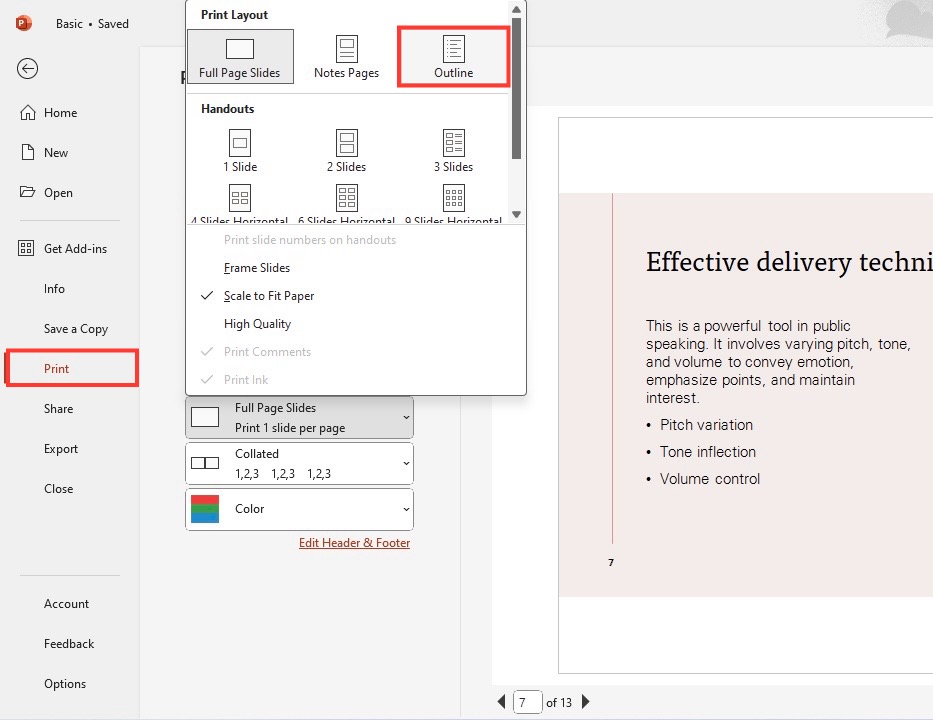Select the Outline print layout
The height and width of the screenshot is (720, 933).
[453, 57]
